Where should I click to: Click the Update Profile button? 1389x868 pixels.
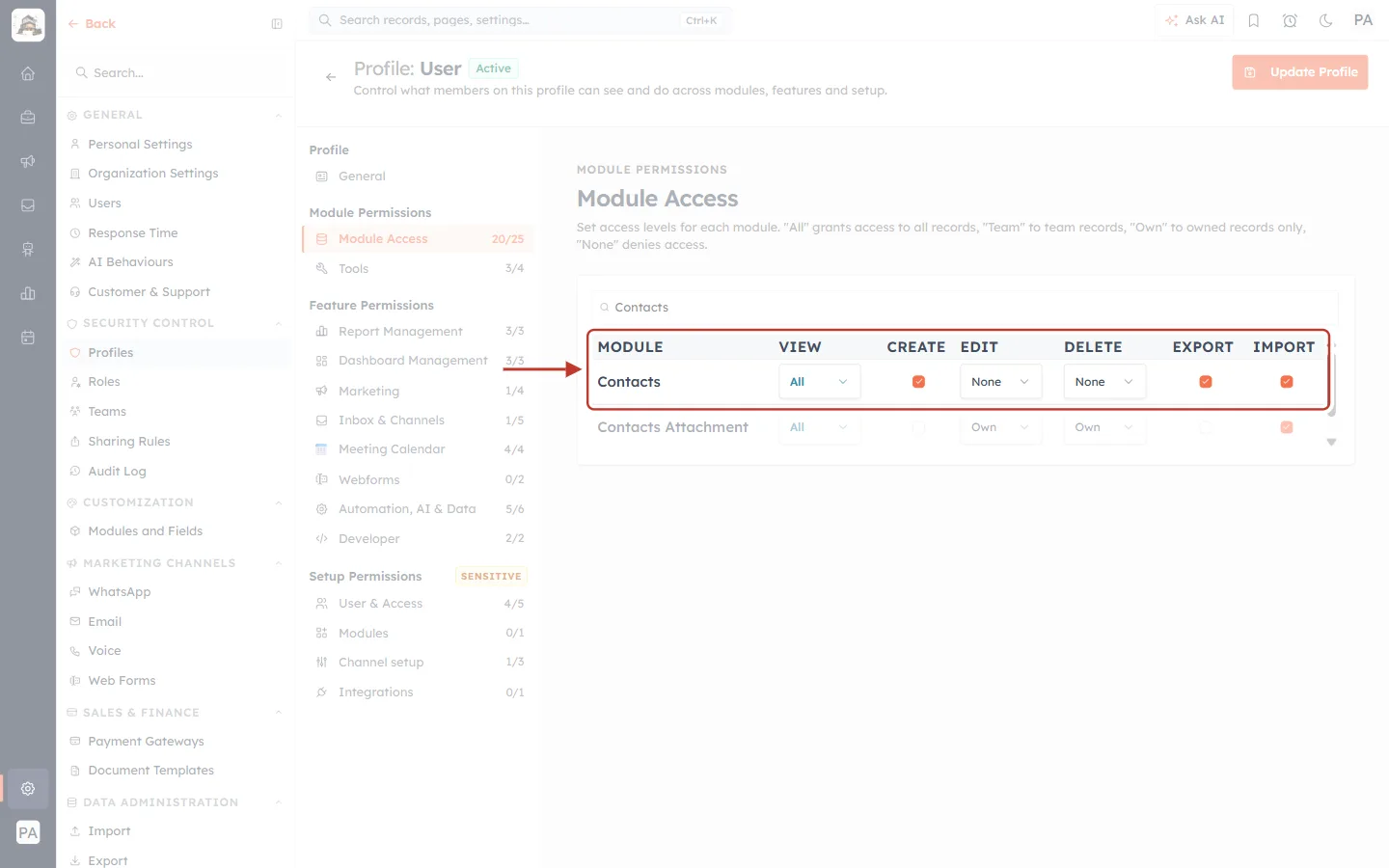click(x=1299, y=72)
